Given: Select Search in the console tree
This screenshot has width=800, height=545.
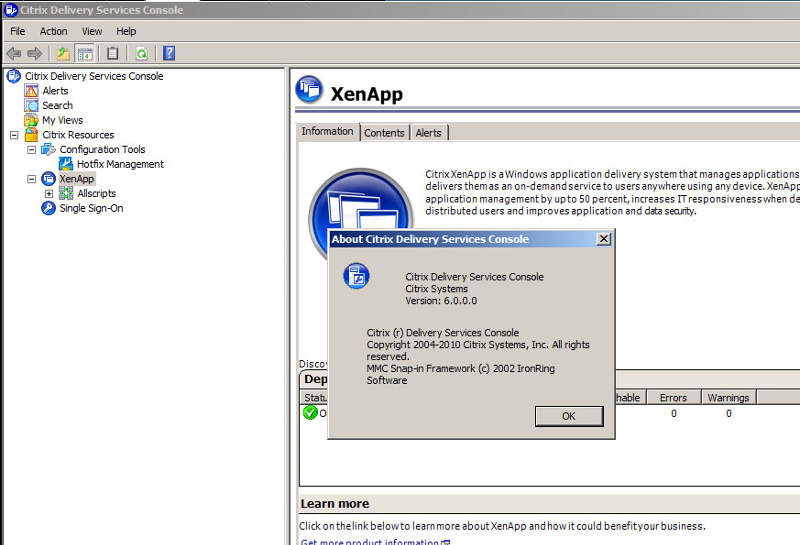Looking at the screenshot, I should [x=58, y=106].
